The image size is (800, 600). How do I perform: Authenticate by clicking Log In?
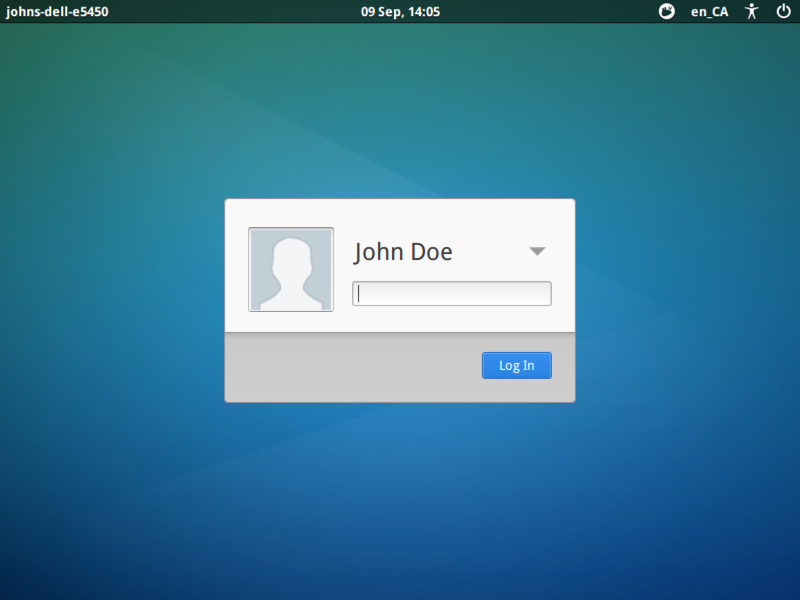516,365
